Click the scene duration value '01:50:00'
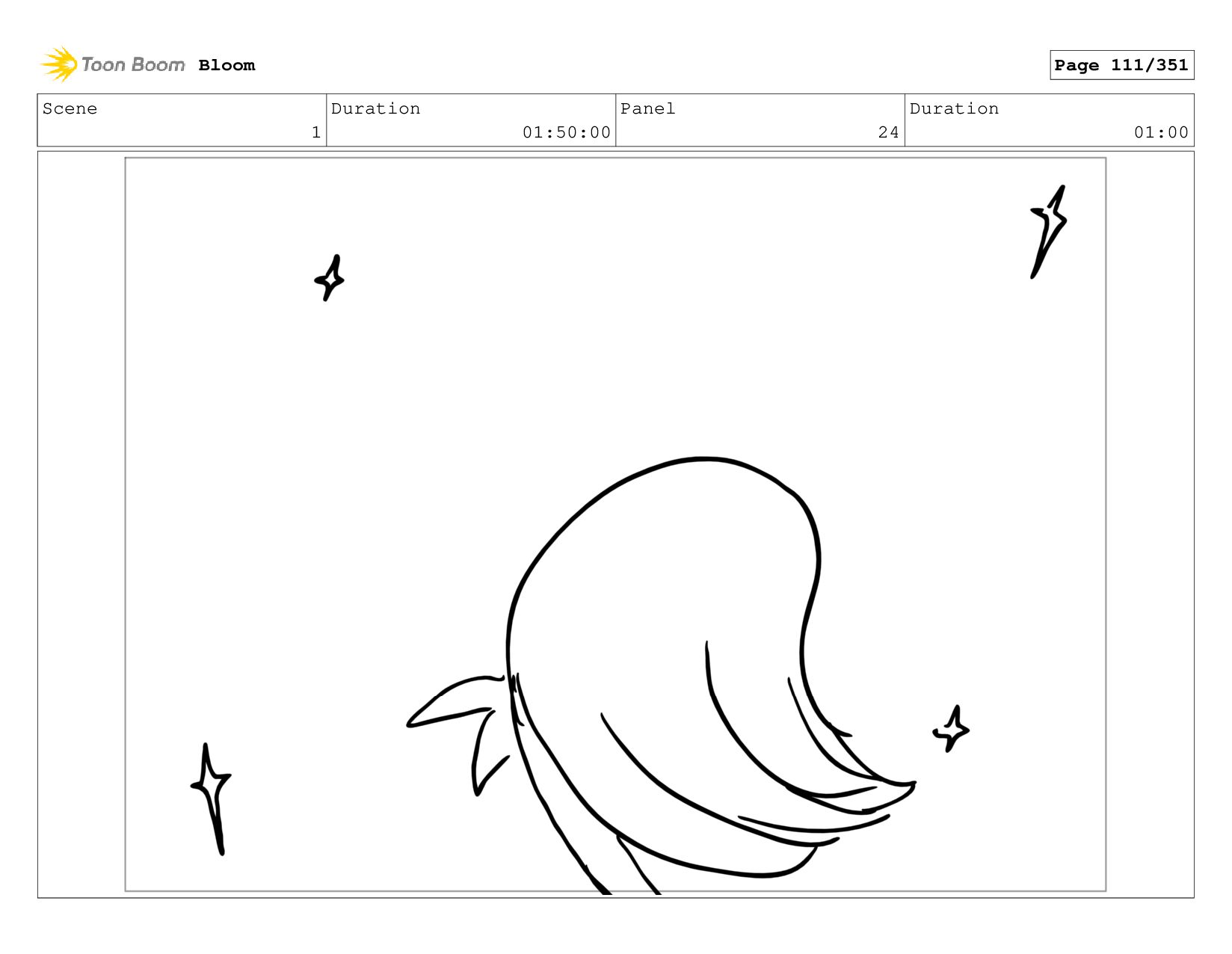The width and height of the screenshot is (1232, 954). click(x=567, y=132)
